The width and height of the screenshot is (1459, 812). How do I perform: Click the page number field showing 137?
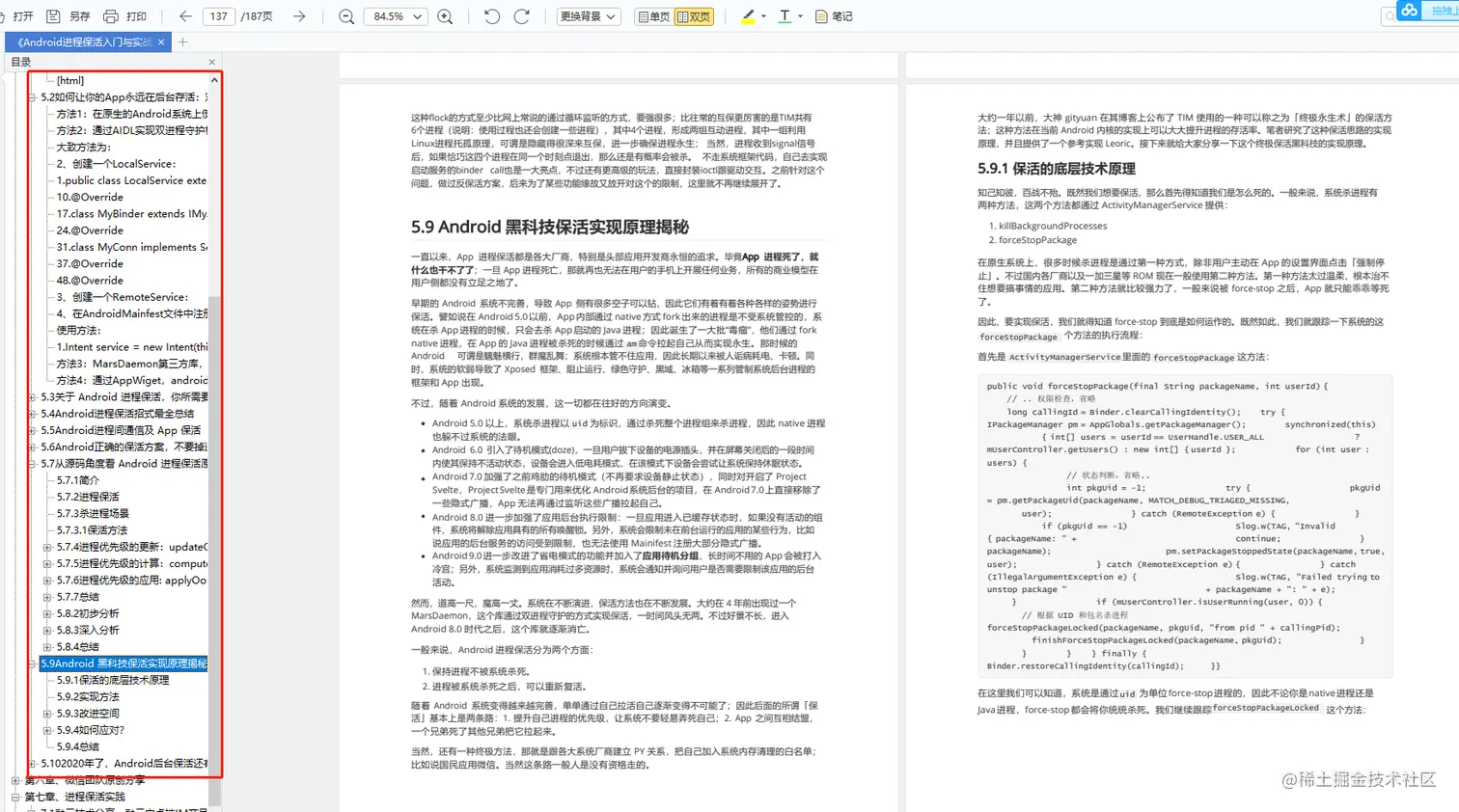coord(219,16)
